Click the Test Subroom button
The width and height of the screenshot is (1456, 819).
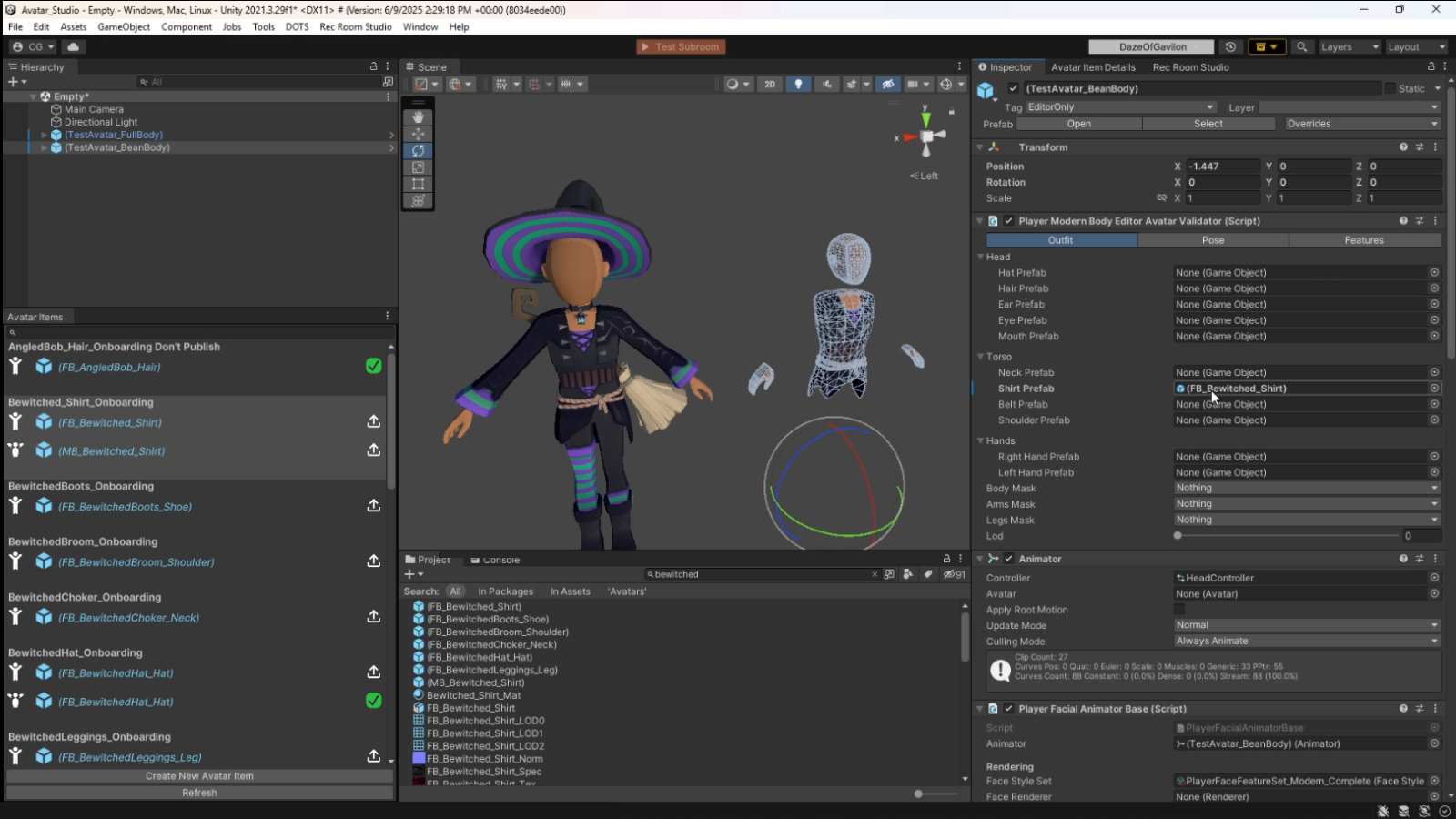pyautogui.click(x=681, y=46)
